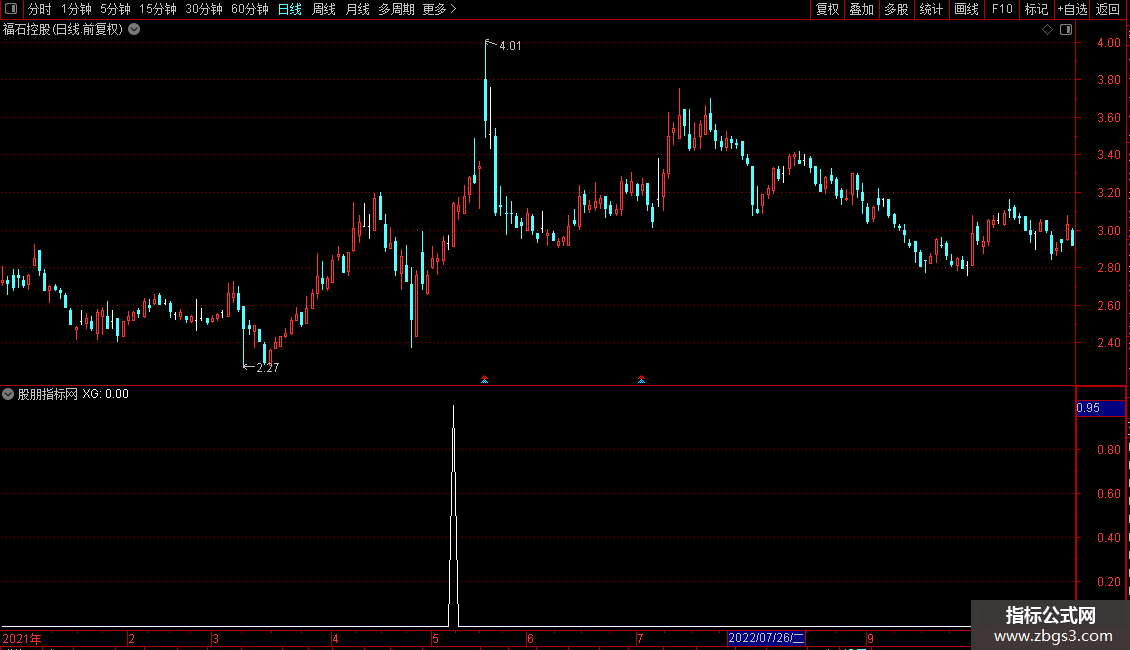
Task: Select the 30分钟 period
Action: pos(204,9)
